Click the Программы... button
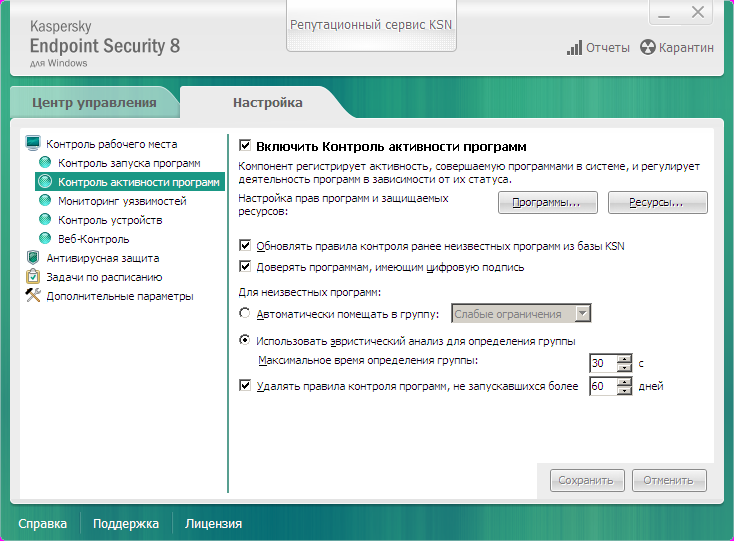 click(x=548, y=203)
